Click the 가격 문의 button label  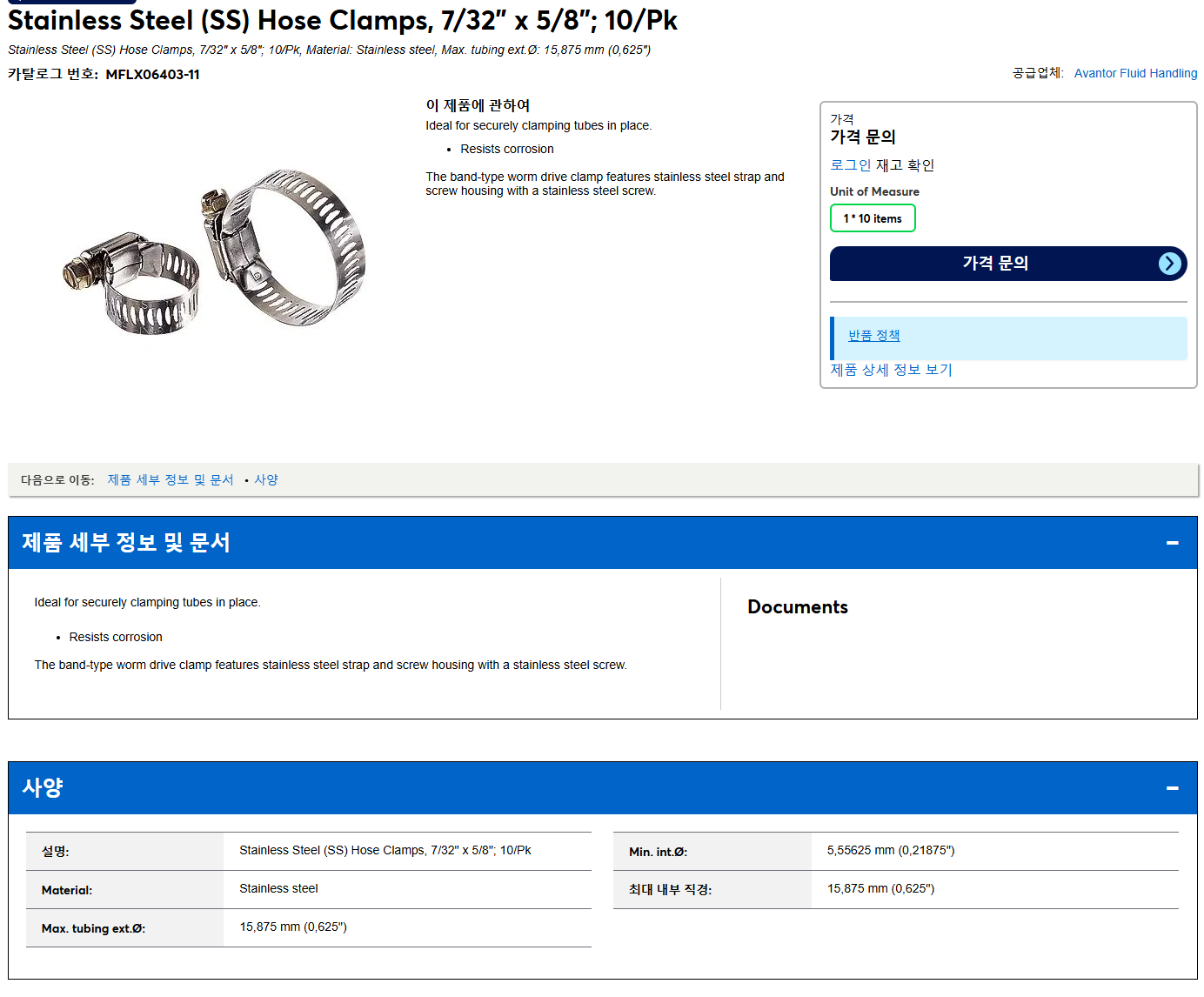coord(995,264)
